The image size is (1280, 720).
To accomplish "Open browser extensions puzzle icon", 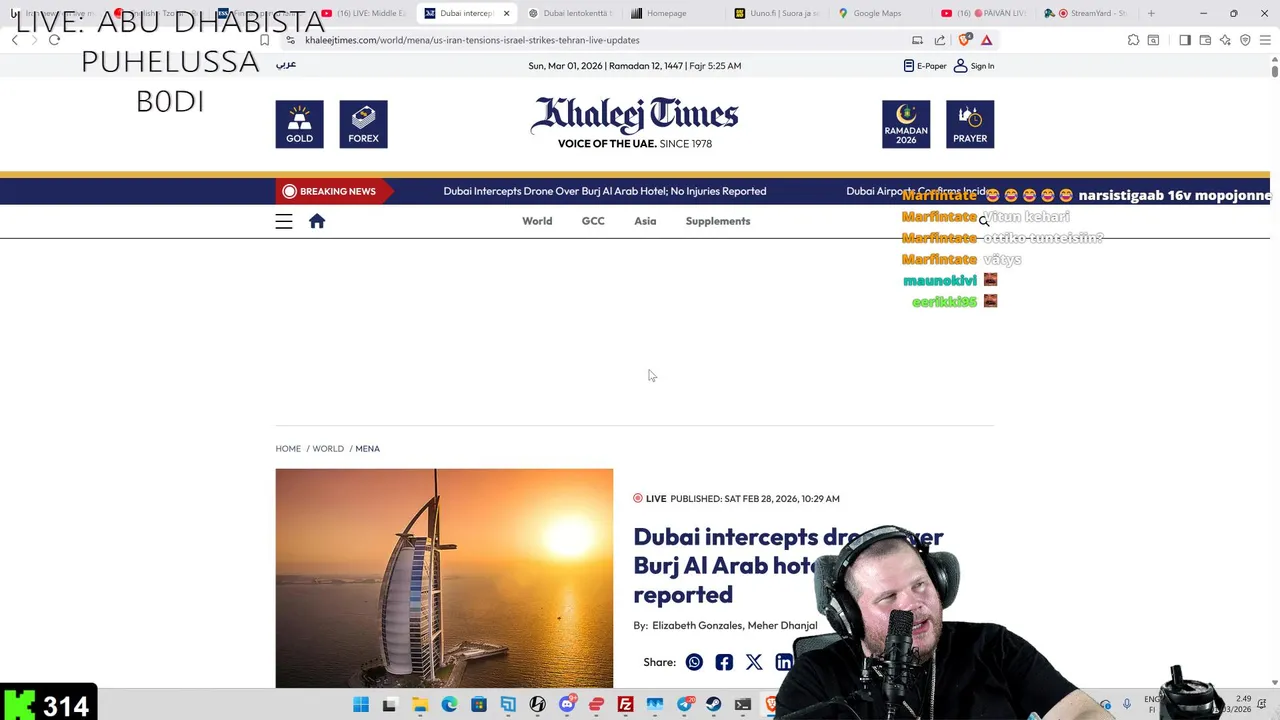I will 1133,40.
